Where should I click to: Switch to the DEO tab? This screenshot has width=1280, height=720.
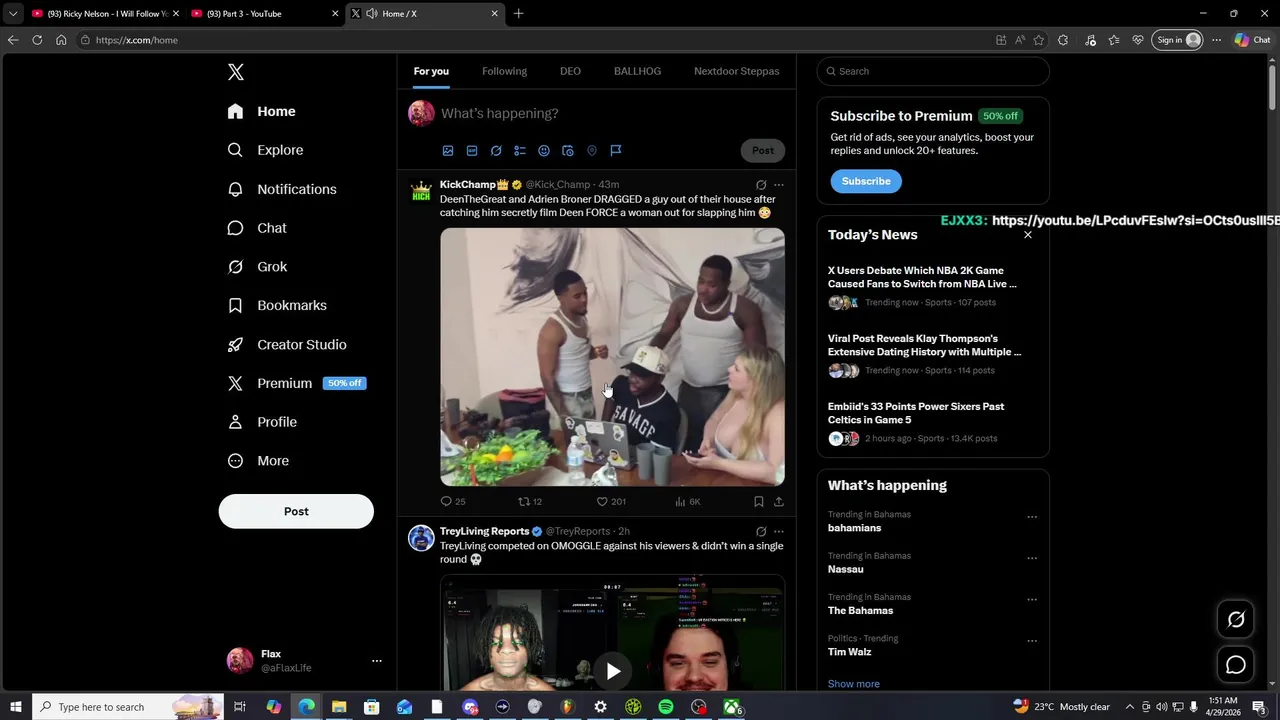pyautogui.click(x=570, y=71)
